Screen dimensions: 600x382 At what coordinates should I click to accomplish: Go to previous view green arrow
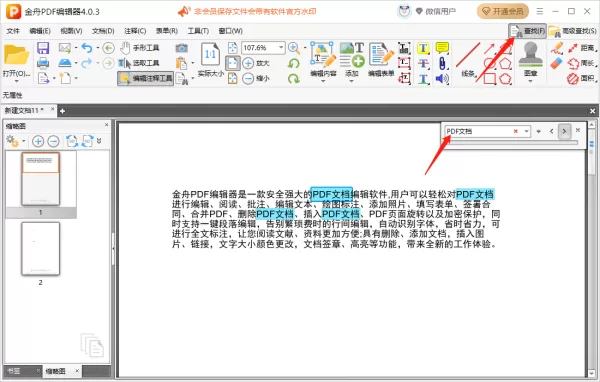[x=109, y=48]
